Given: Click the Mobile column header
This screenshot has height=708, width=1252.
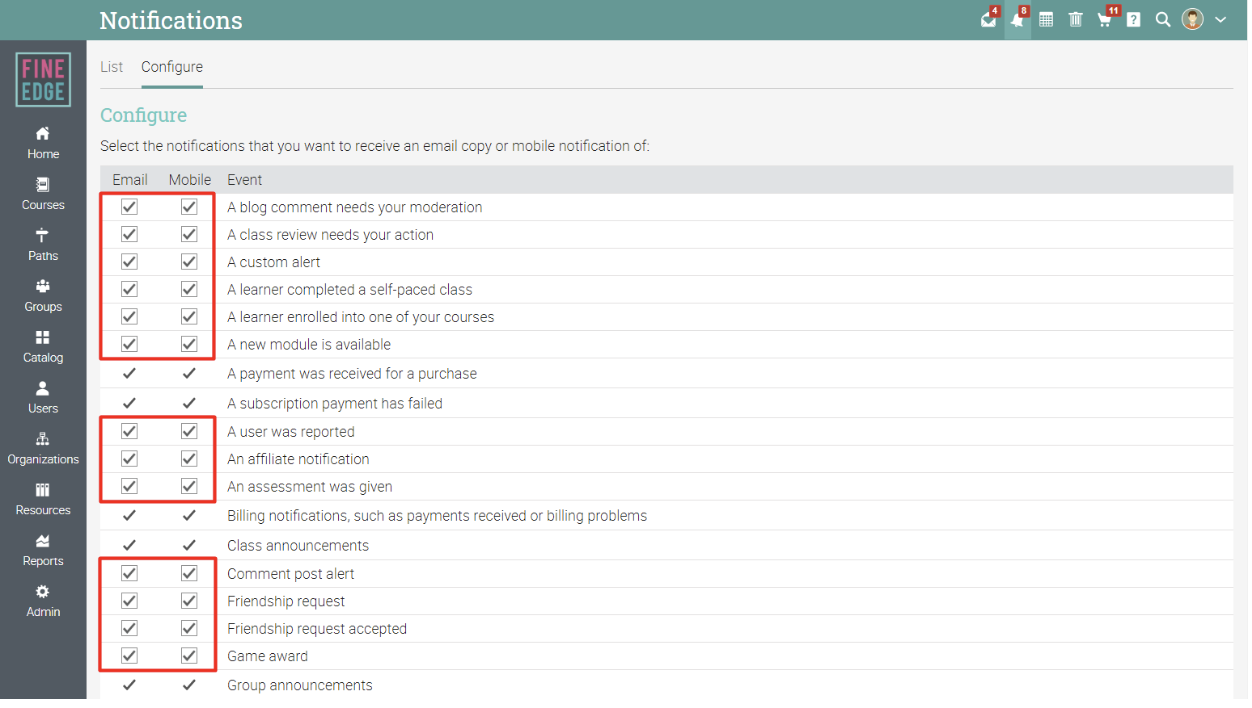Looking at the screenshot, I should point(190,180).
